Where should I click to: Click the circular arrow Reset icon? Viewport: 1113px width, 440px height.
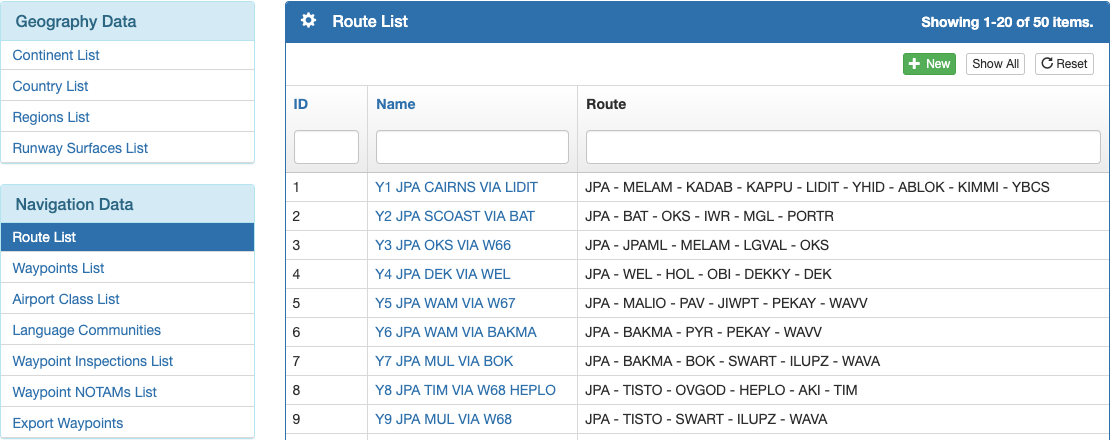click(x=1046, y=64)
